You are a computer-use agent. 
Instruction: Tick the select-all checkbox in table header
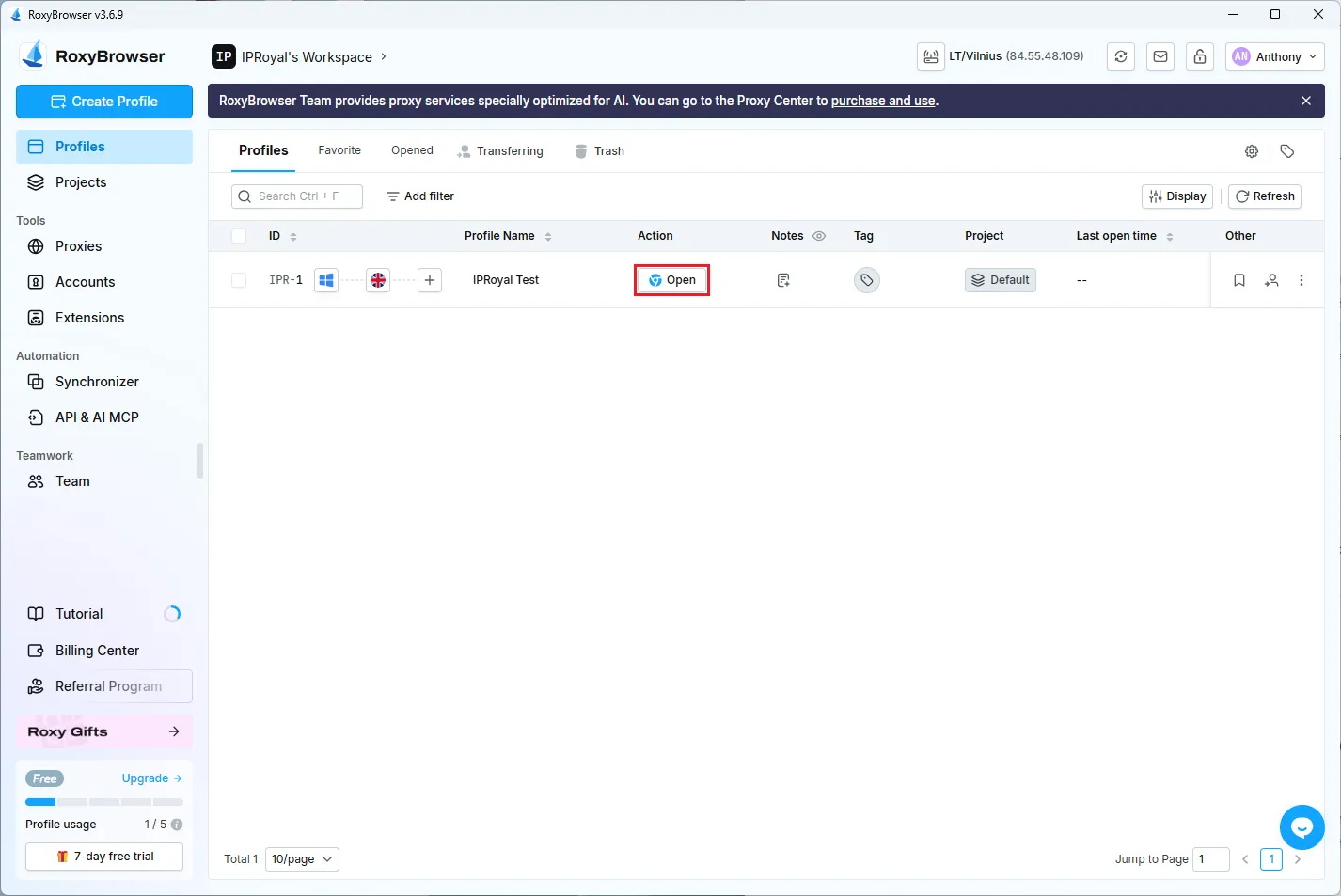239,236
